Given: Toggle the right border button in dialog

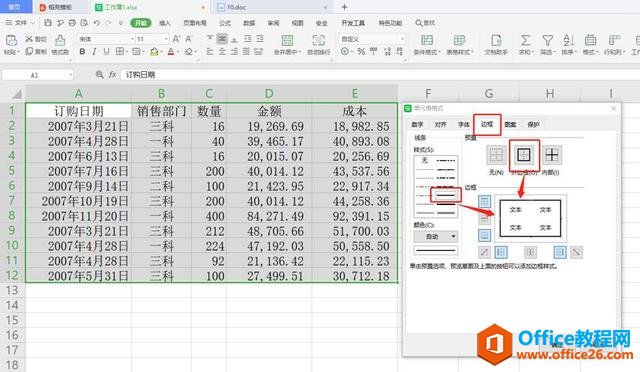Looking at the screenshot, I should pos(560,252).
